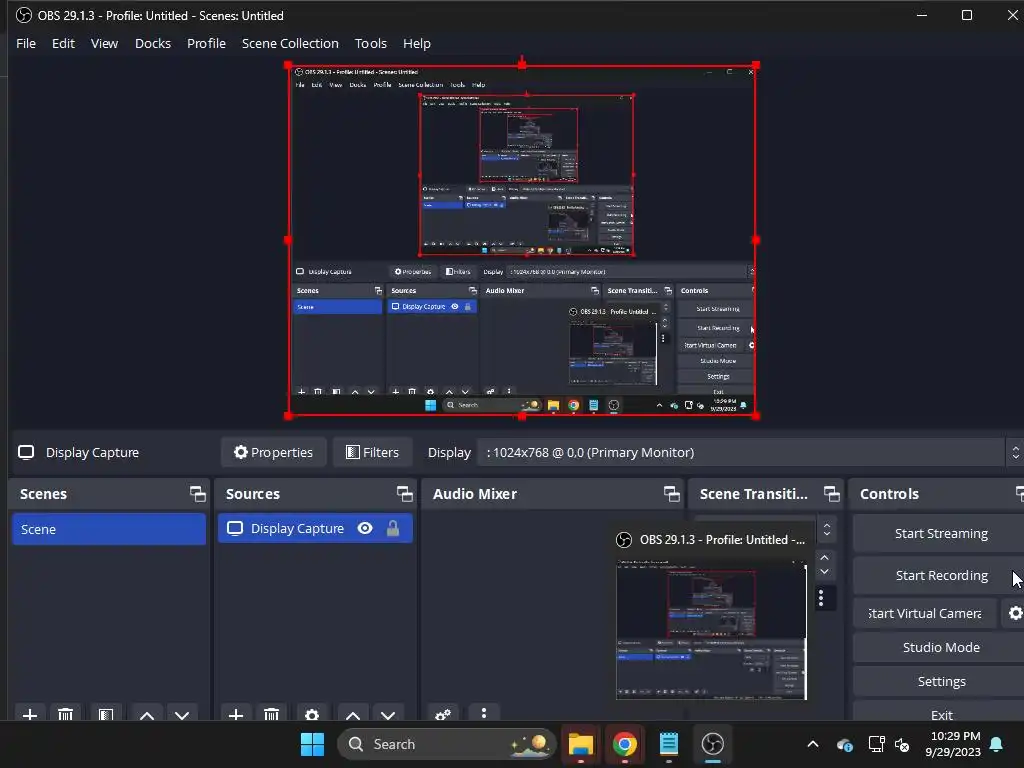The image size is (1024, 768).
Task: Open Audio Mixer three-dot menu
Action: pyautogui.click(x=483, y=712)
